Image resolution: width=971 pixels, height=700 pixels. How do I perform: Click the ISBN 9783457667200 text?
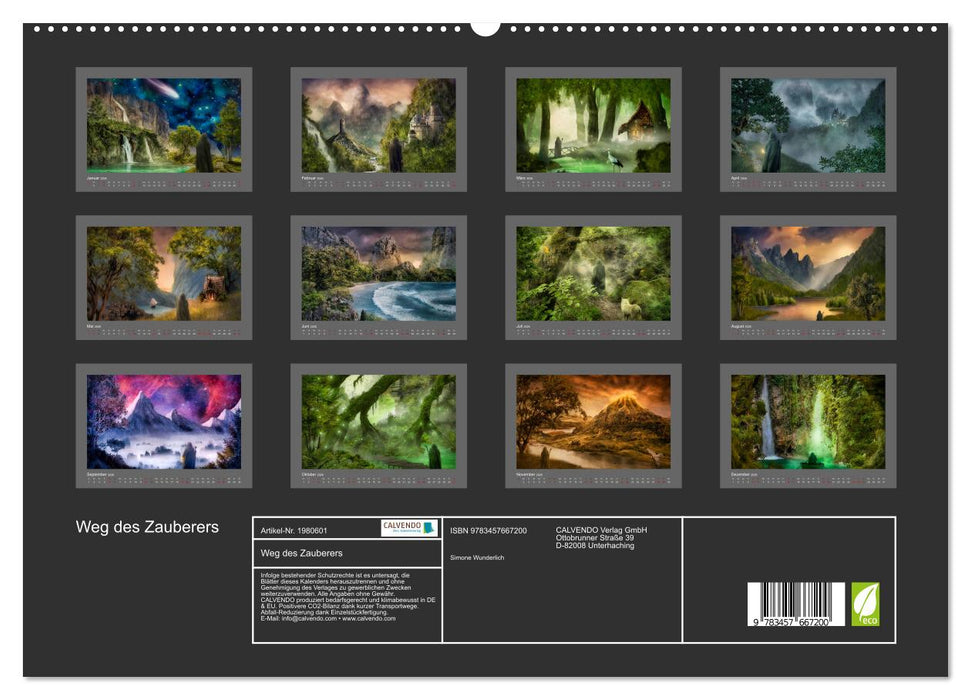coord(489,531)
